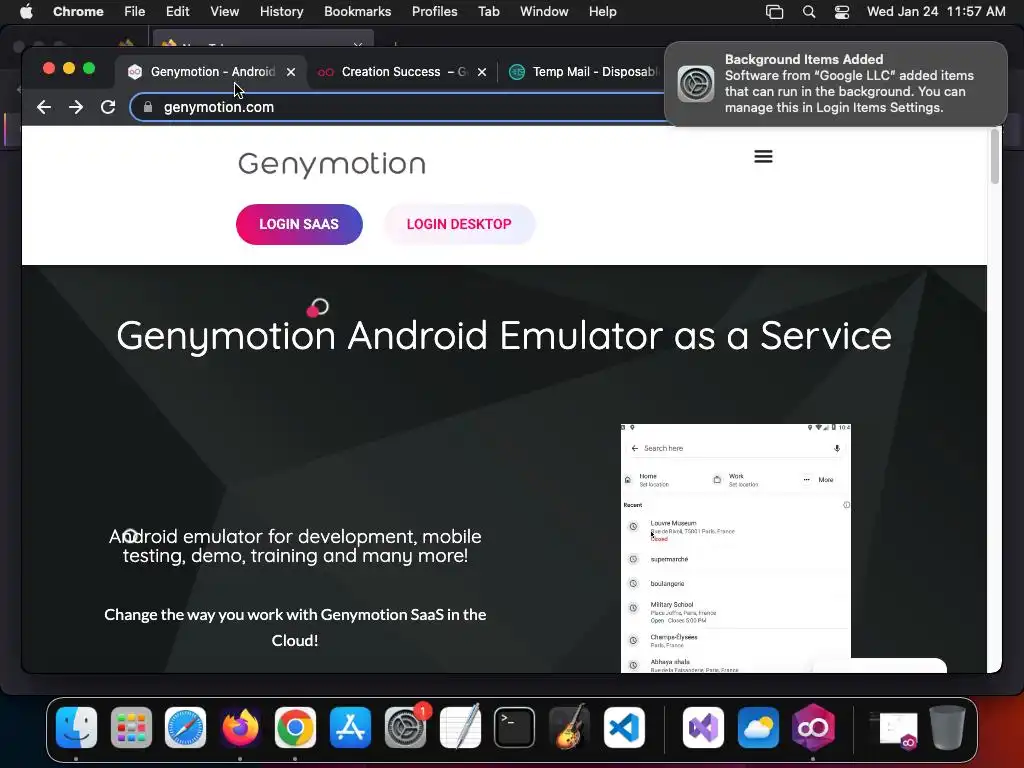Click the phone demo 'Search here' field

click(x=735, y=448)
